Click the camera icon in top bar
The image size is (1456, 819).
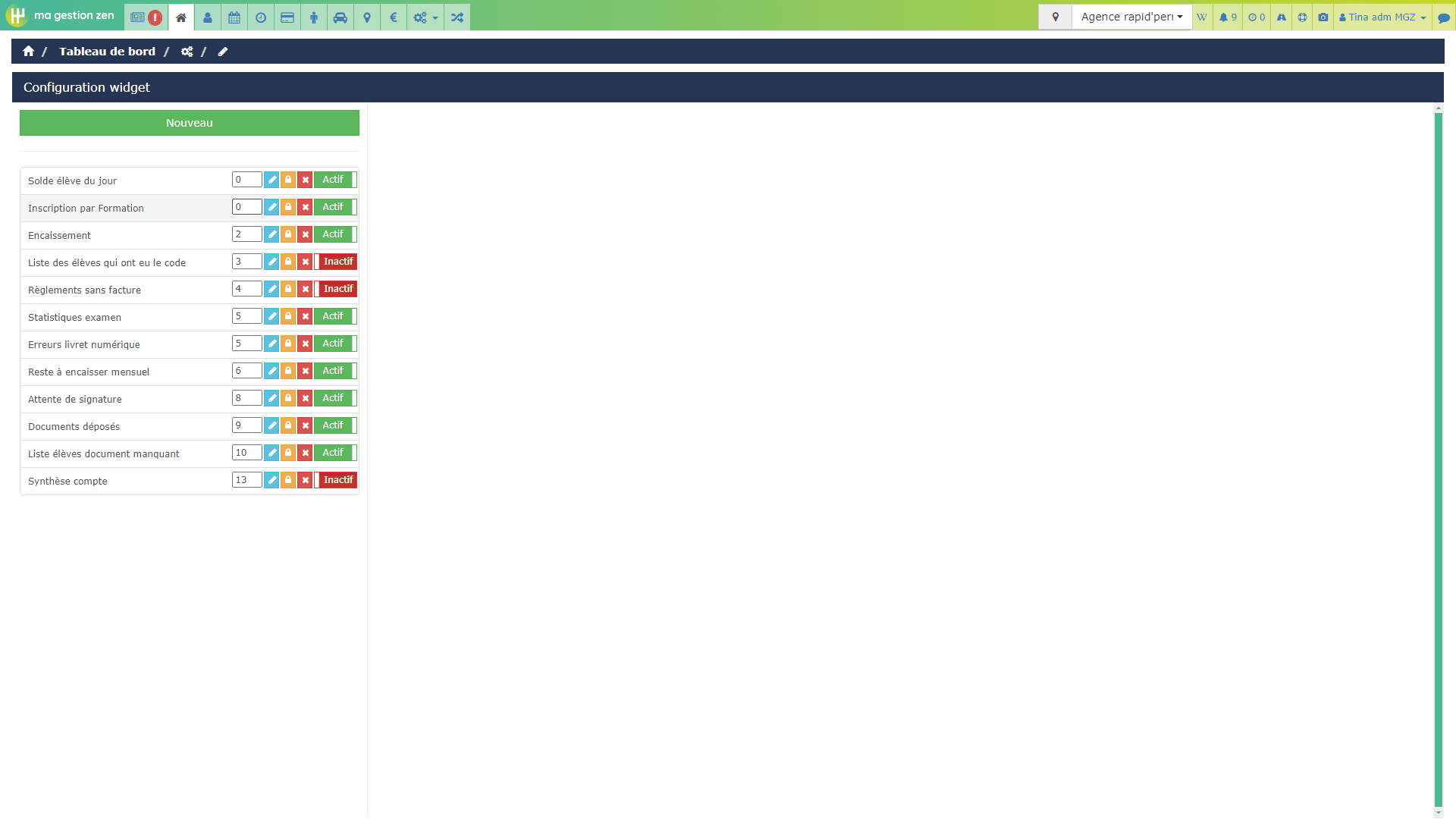[1323, 17]
